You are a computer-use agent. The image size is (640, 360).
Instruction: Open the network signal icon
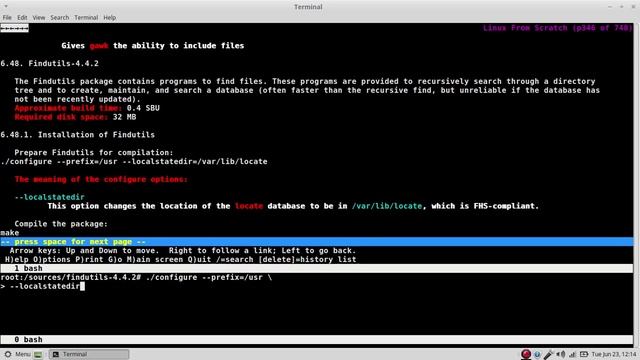pos(572,354)
